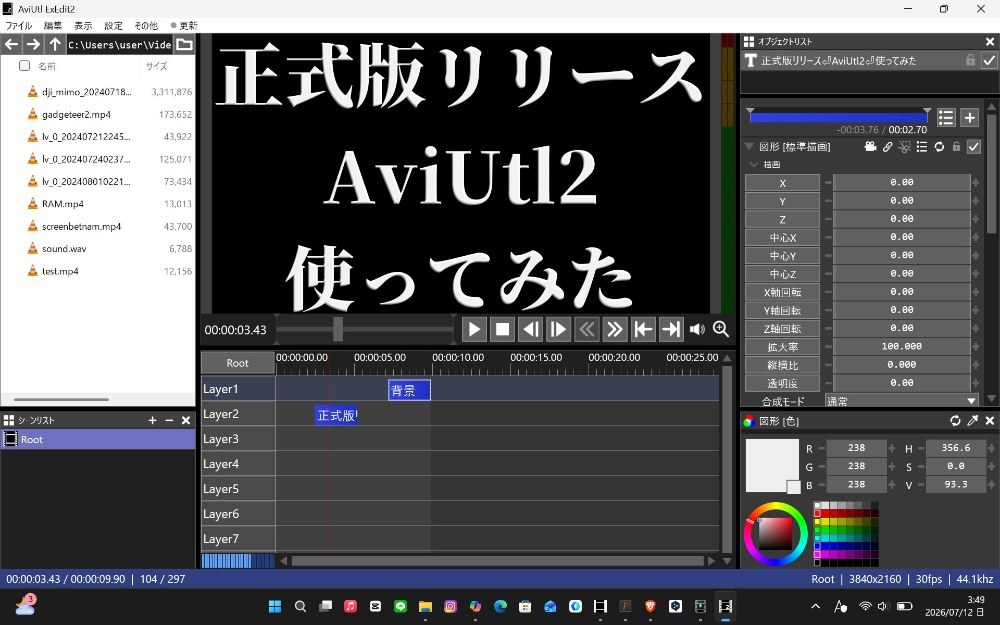Click the 拡大率 value field 100.000

901,346
